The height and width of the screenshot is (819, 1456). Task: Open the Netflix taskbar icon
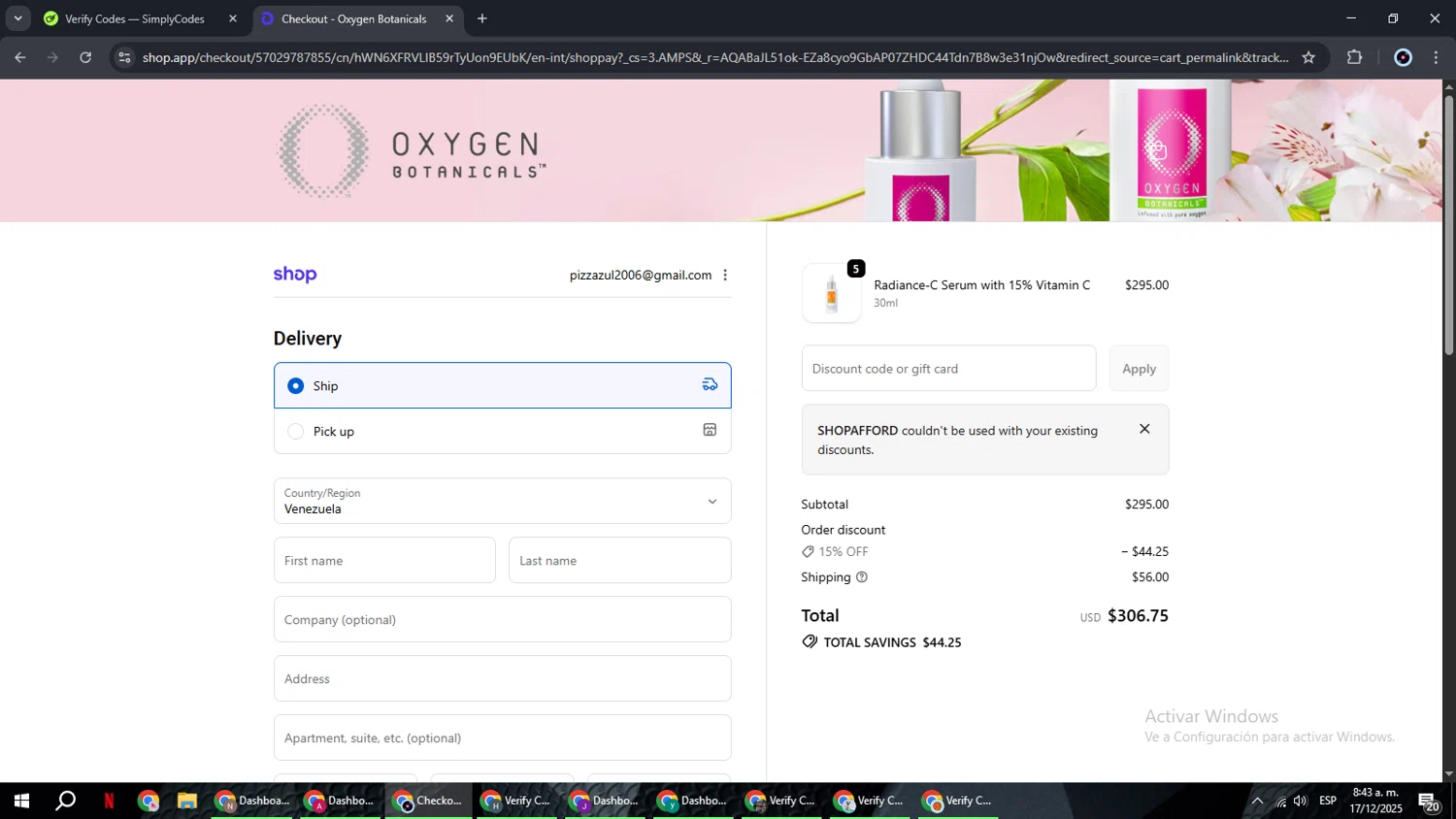tap(109, 801)
